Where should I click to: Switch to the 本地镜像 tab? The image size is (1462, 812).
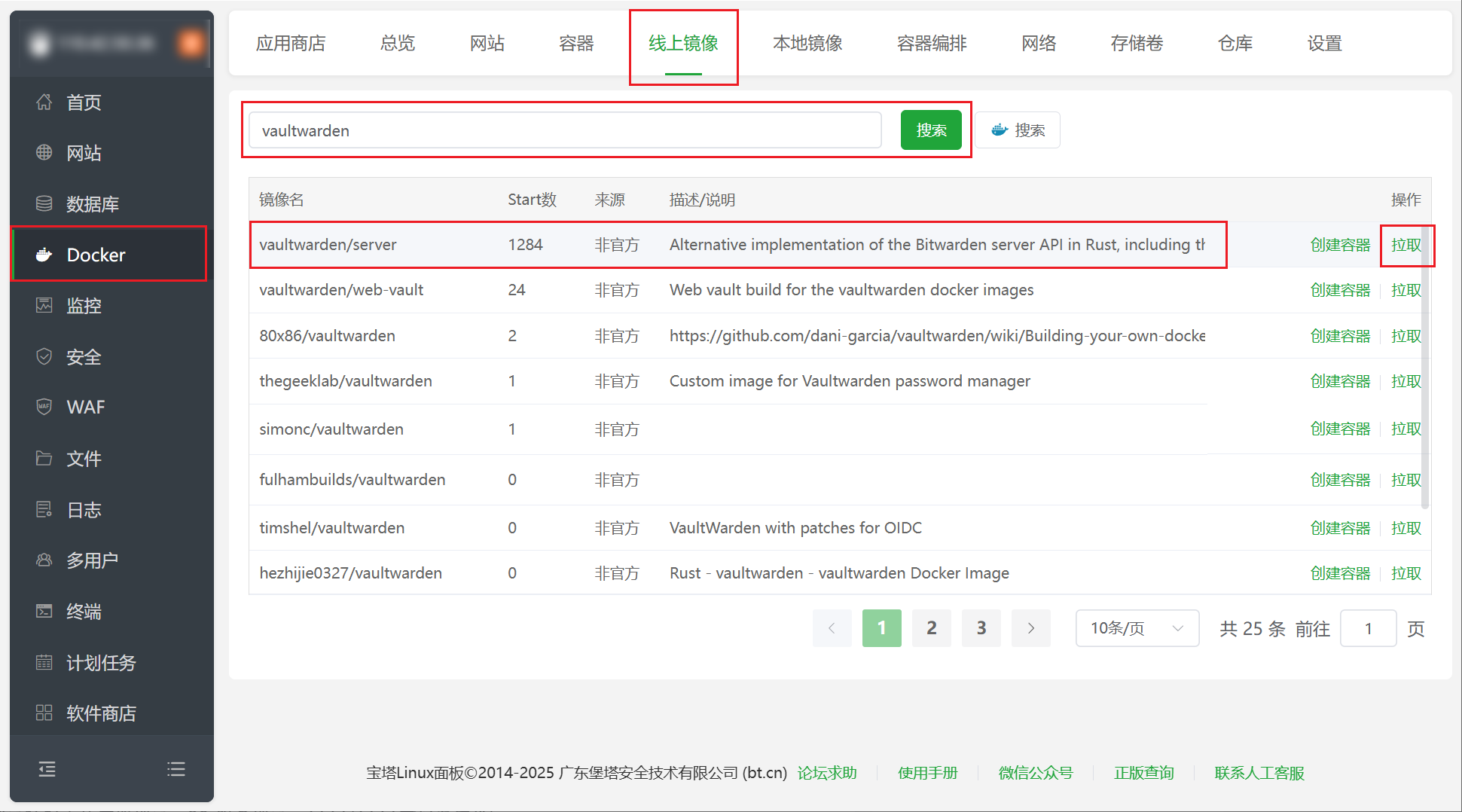pyautogui.click(x=807, y=44)
